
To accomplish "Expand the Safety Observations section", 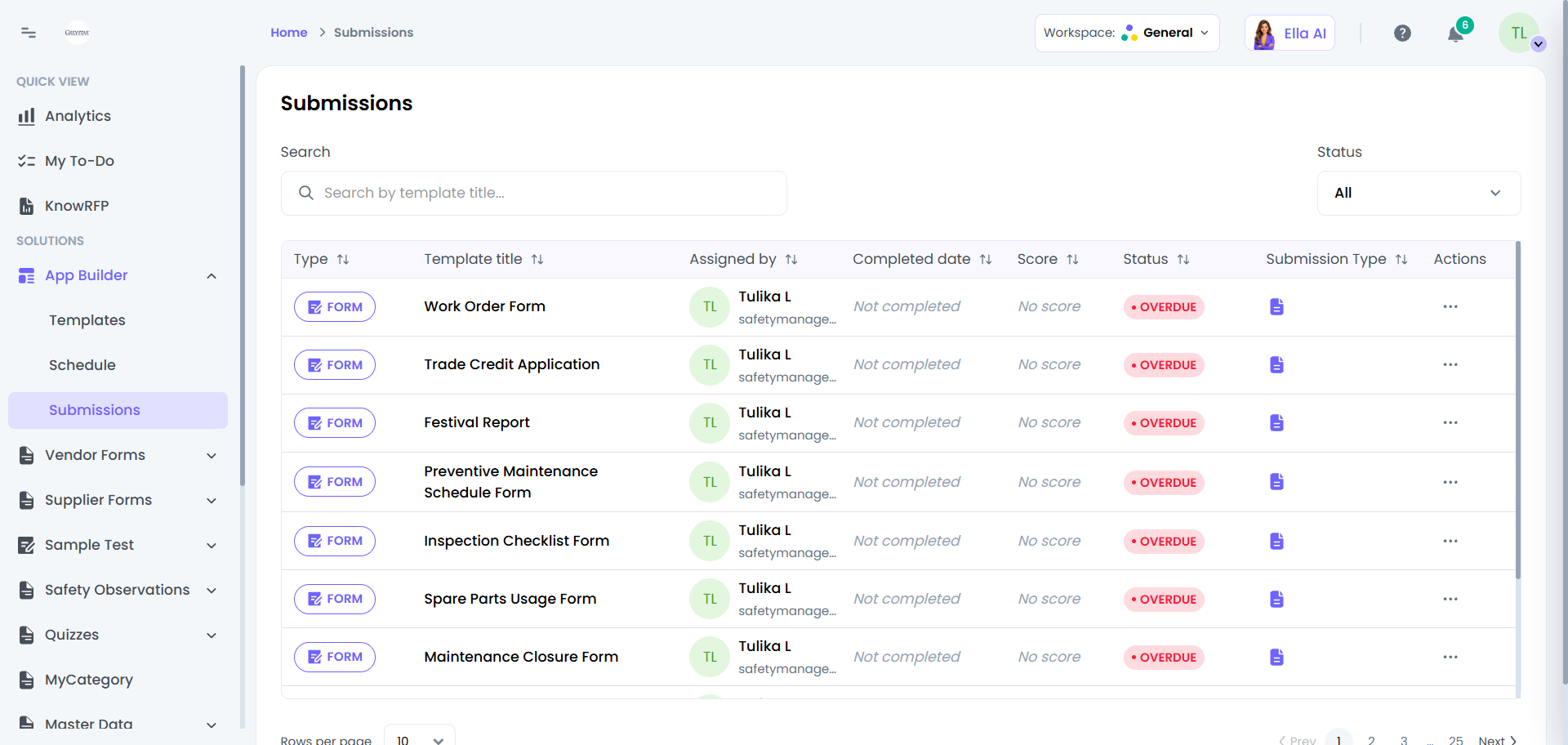I will click(x=212, y=591).
